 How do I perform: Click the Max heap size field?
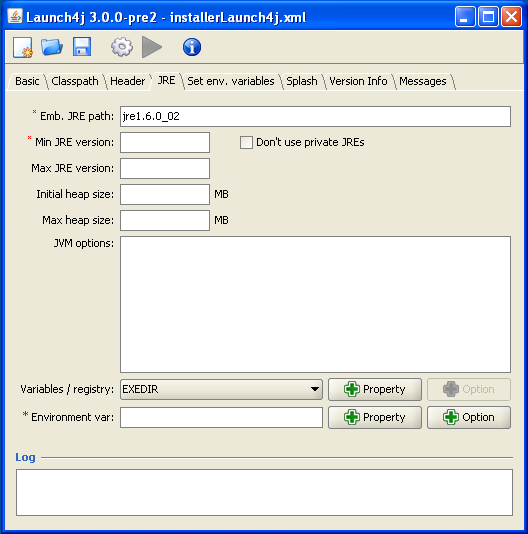tap(165, 220)
